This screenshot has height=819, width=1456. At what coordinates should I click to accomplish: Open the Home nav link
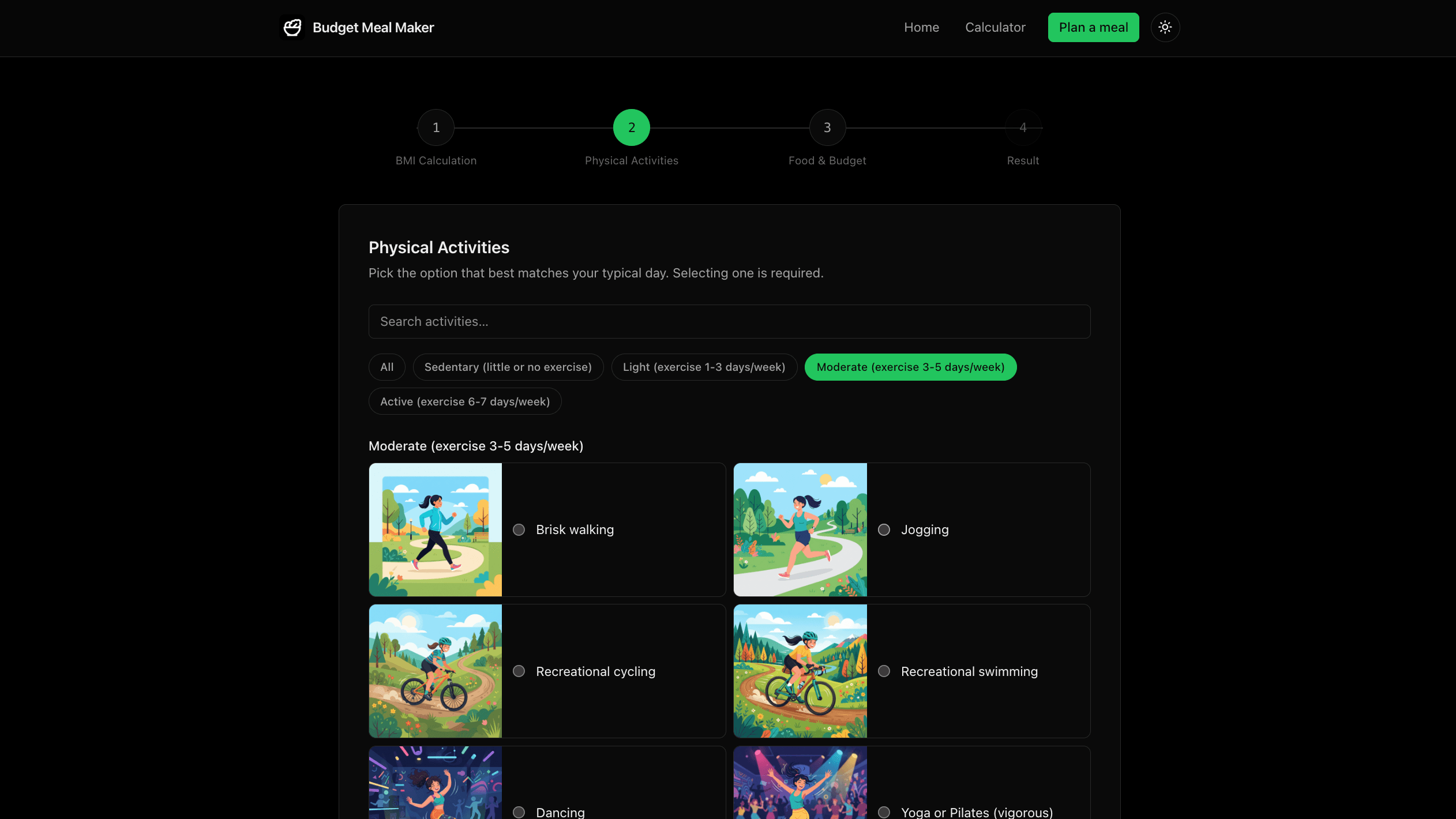(921, 27)
